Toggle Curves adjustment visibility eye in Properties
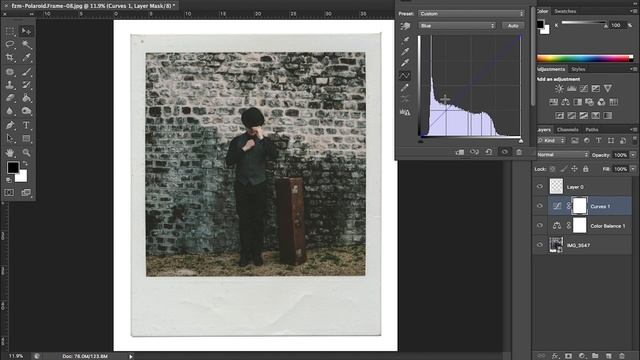The height and width of the screenshot is (360, 640). 504,152
